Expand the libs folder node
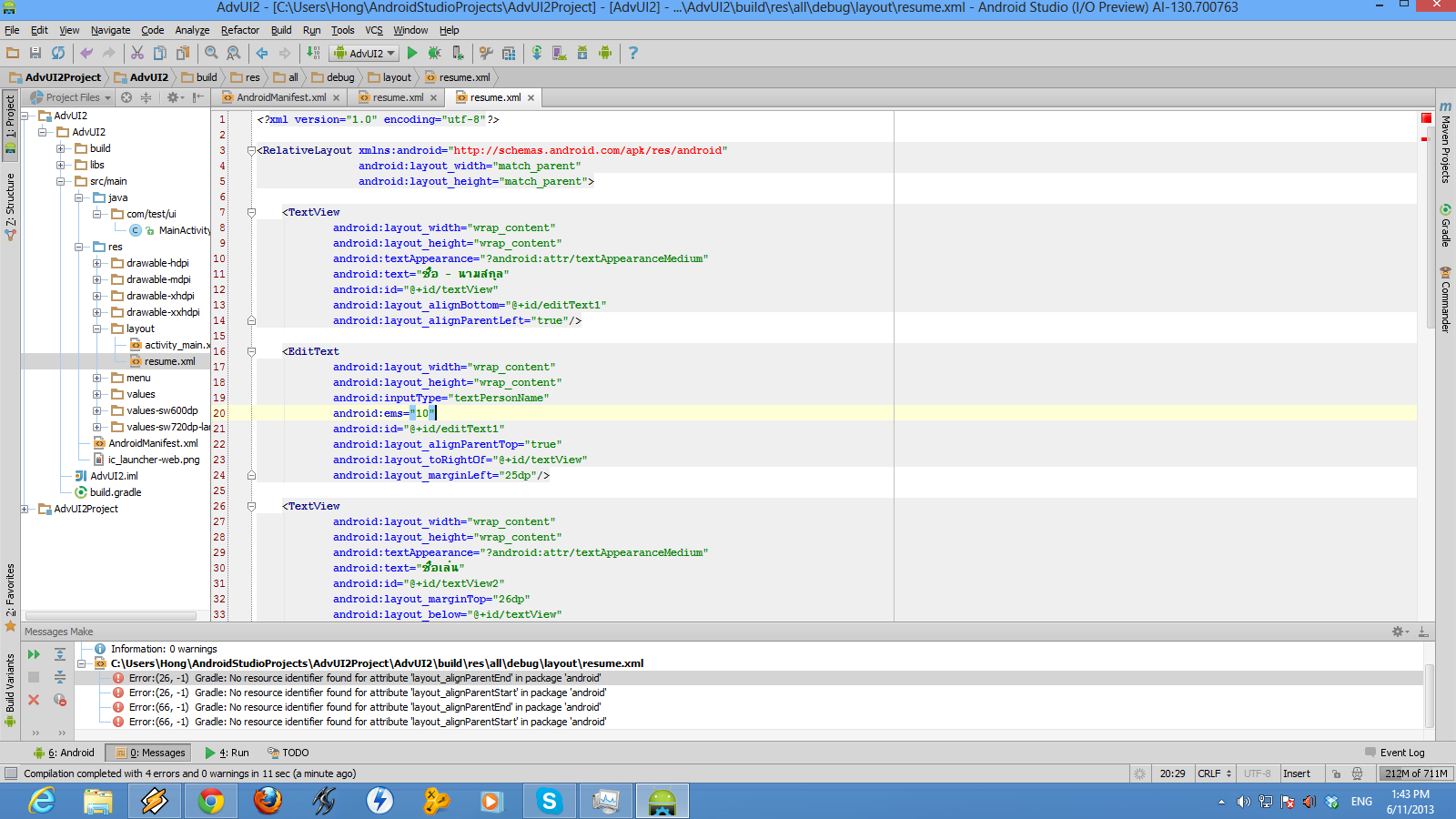The height and width of the screenshot is (819, 1456). point(61,165)
